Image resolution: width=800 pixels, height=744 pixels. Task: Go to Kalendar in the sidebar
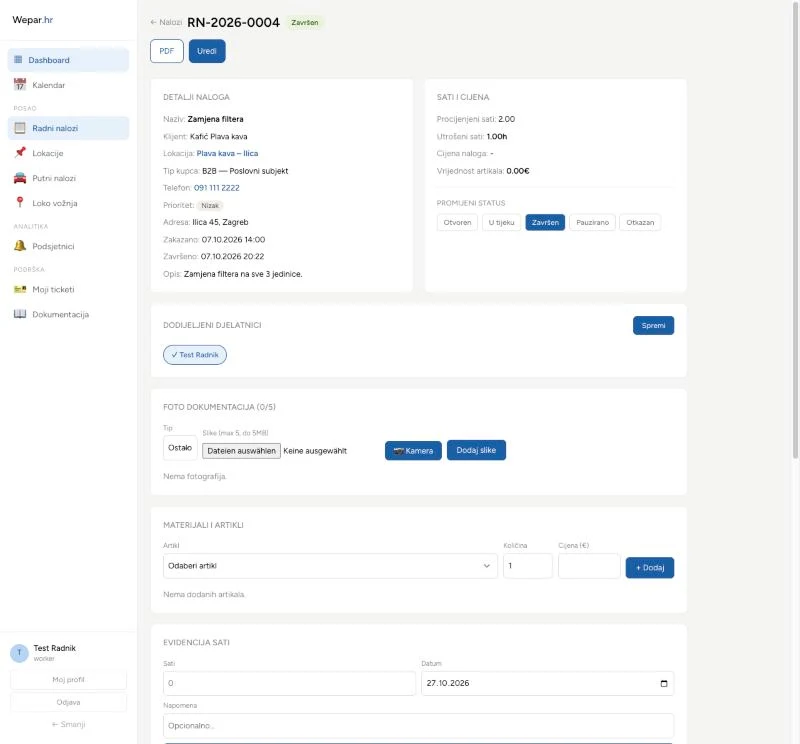click(68, 85)
